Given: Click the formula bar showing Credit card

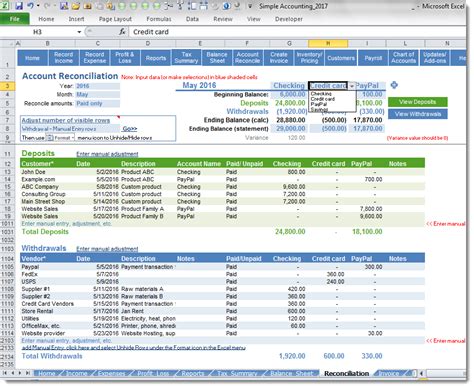Looking at the screenshot, I should pyautogui.click(x=297, y=32).
